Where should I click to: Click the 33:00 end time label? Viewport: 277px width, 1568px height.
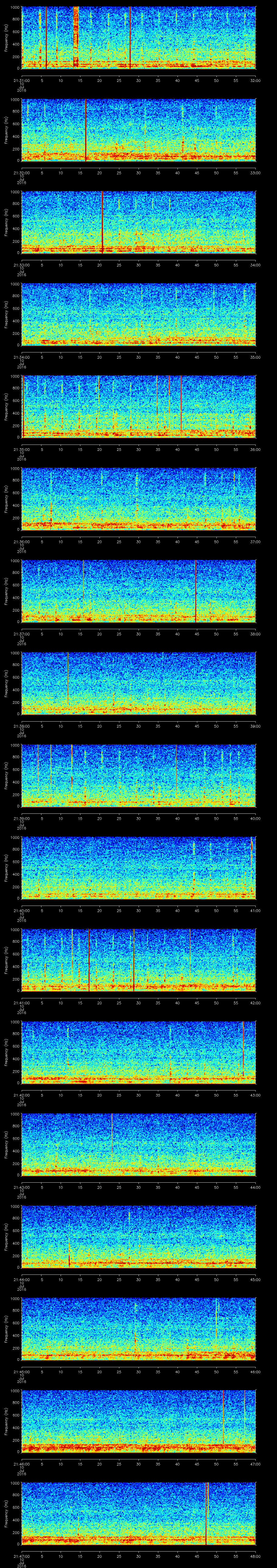point(255,173)
